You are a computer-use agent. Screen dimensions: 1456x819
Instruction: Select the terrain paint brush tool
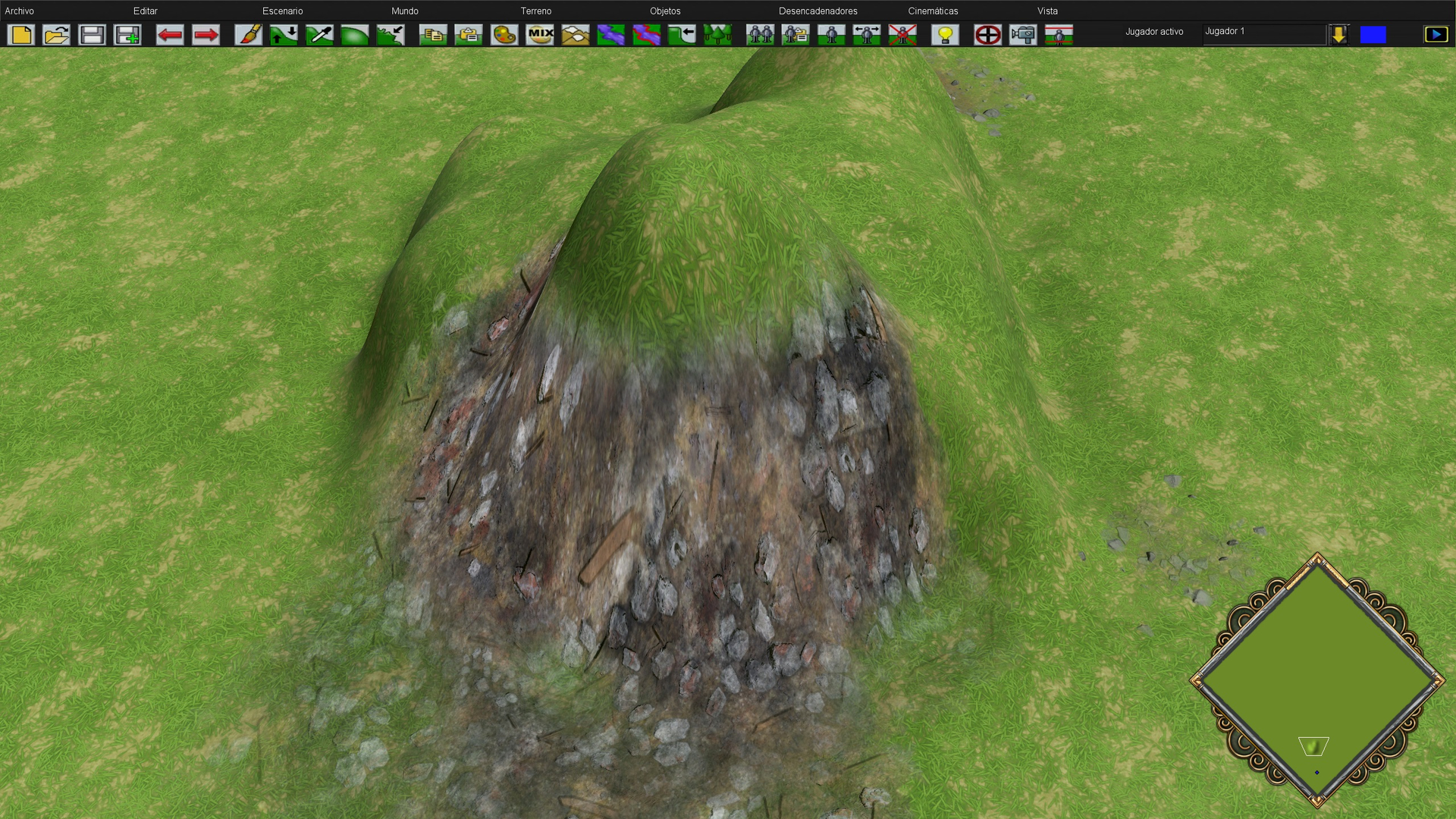coord(248,35)
